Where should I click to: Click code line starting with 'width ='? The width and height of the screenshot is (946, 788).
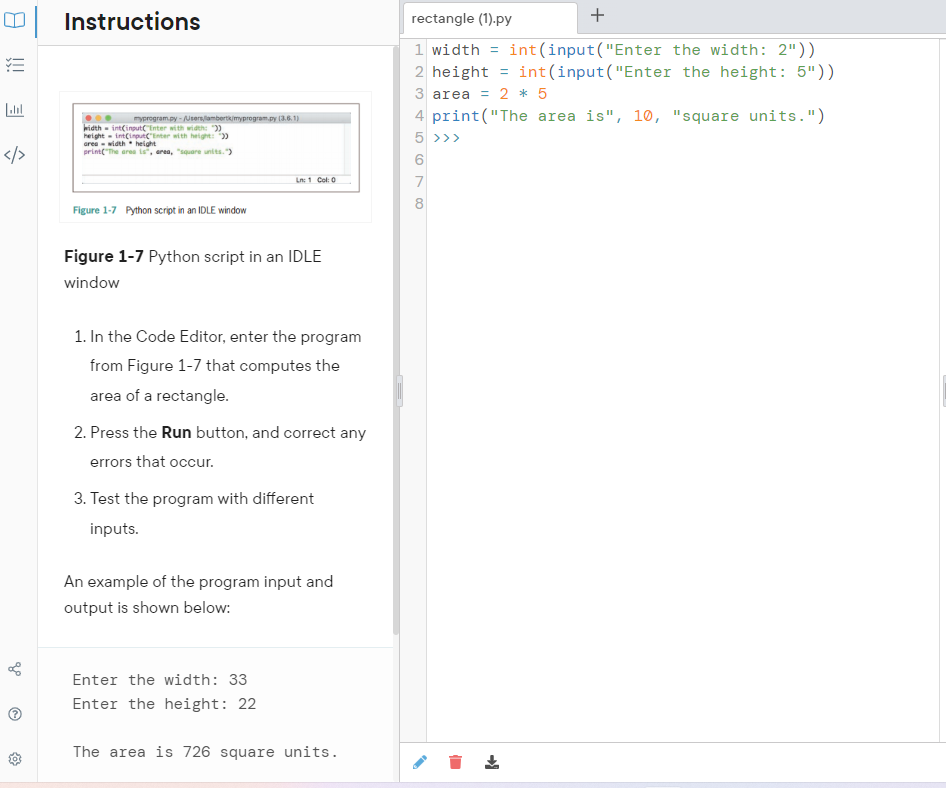623,50
